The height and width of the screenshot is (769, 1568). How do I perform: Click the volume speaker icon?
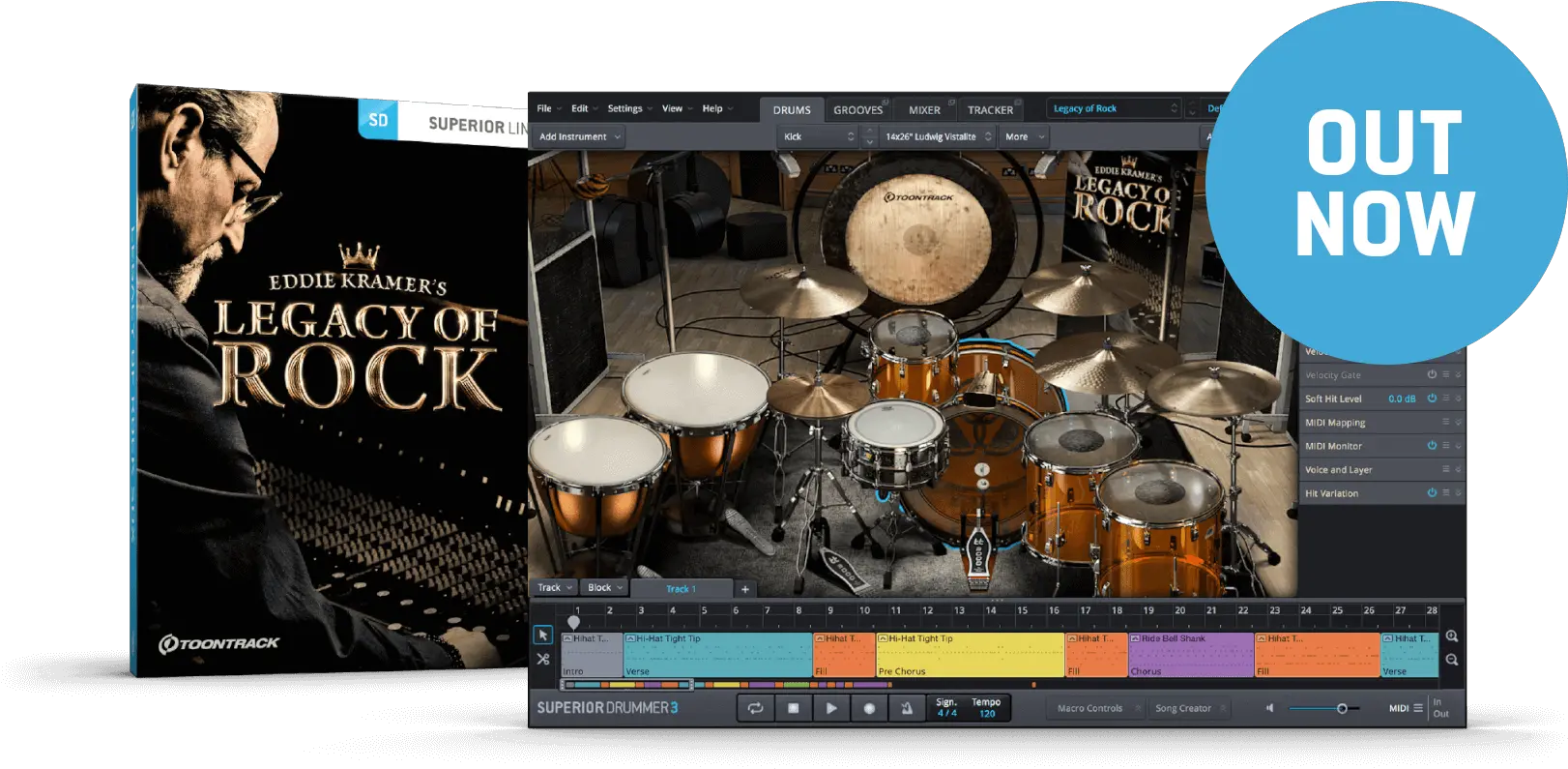(1270, 708)
